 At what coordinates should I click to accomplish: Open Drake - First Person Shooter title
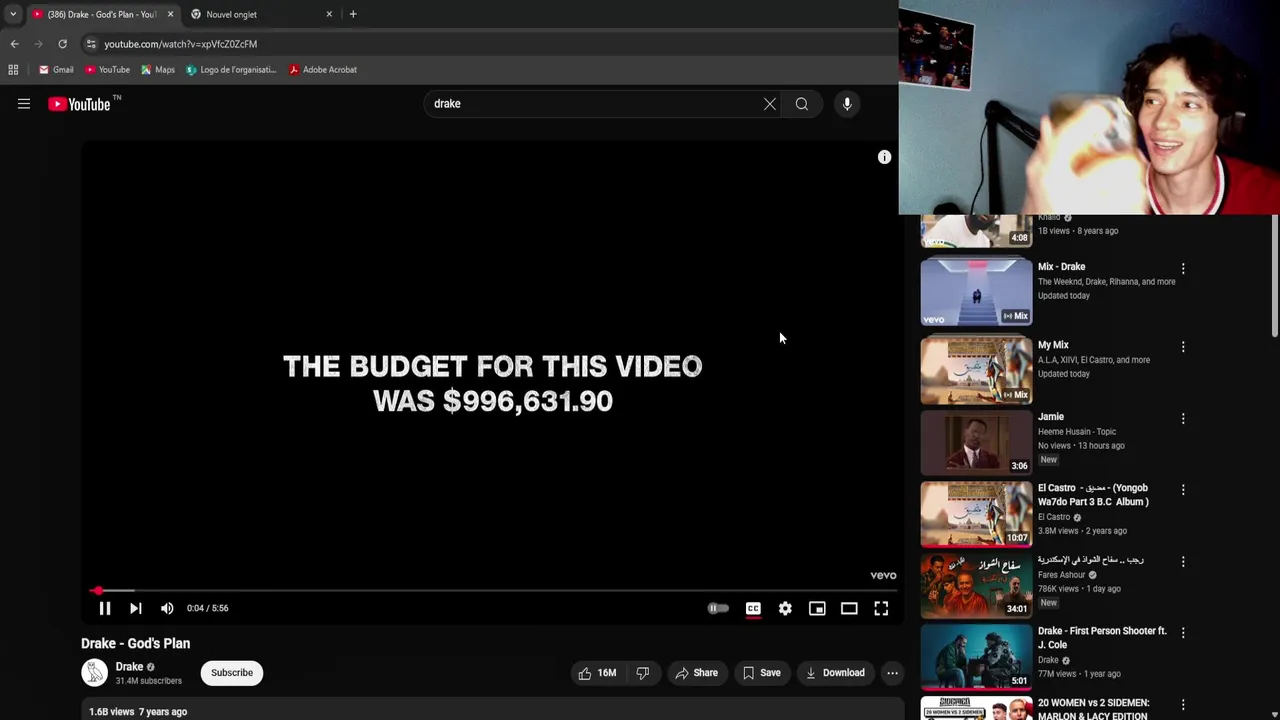pyautogui.click(x=1102, y=638)
